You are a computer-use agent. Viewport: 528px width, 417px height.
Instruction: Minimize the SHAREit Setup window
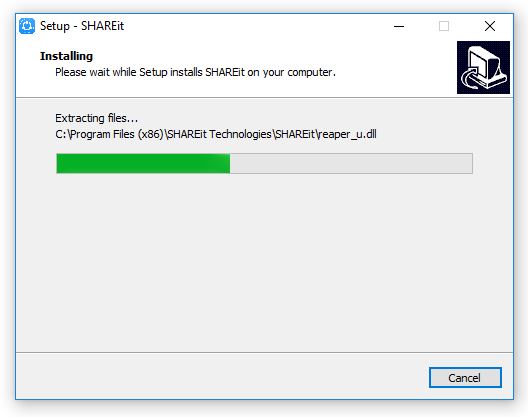click(399, 26)
